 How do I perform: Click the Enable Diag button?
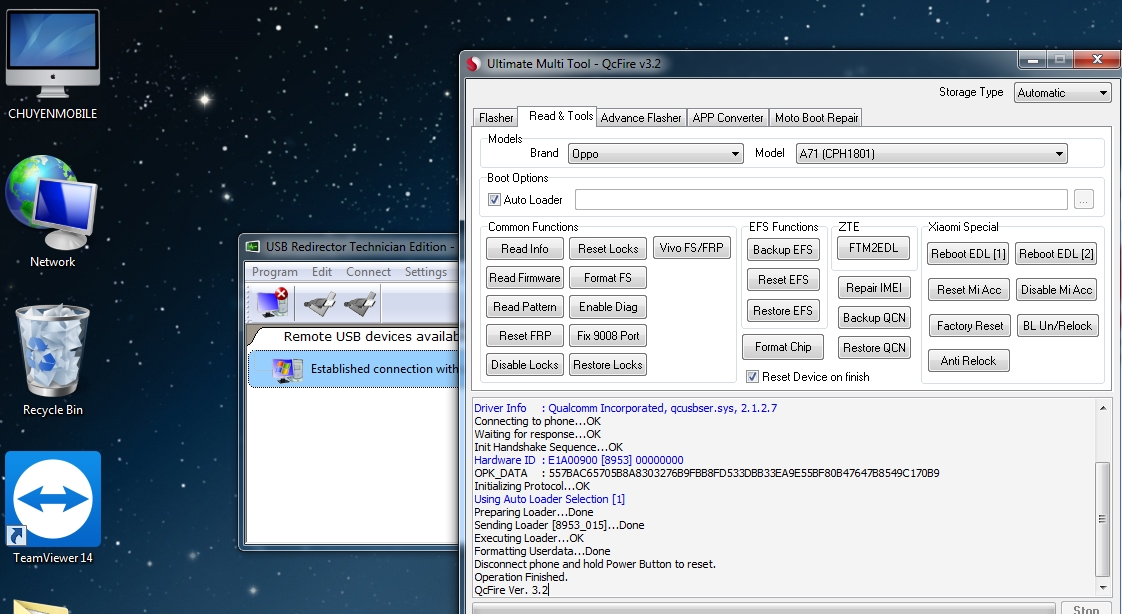tap(608, 307)
